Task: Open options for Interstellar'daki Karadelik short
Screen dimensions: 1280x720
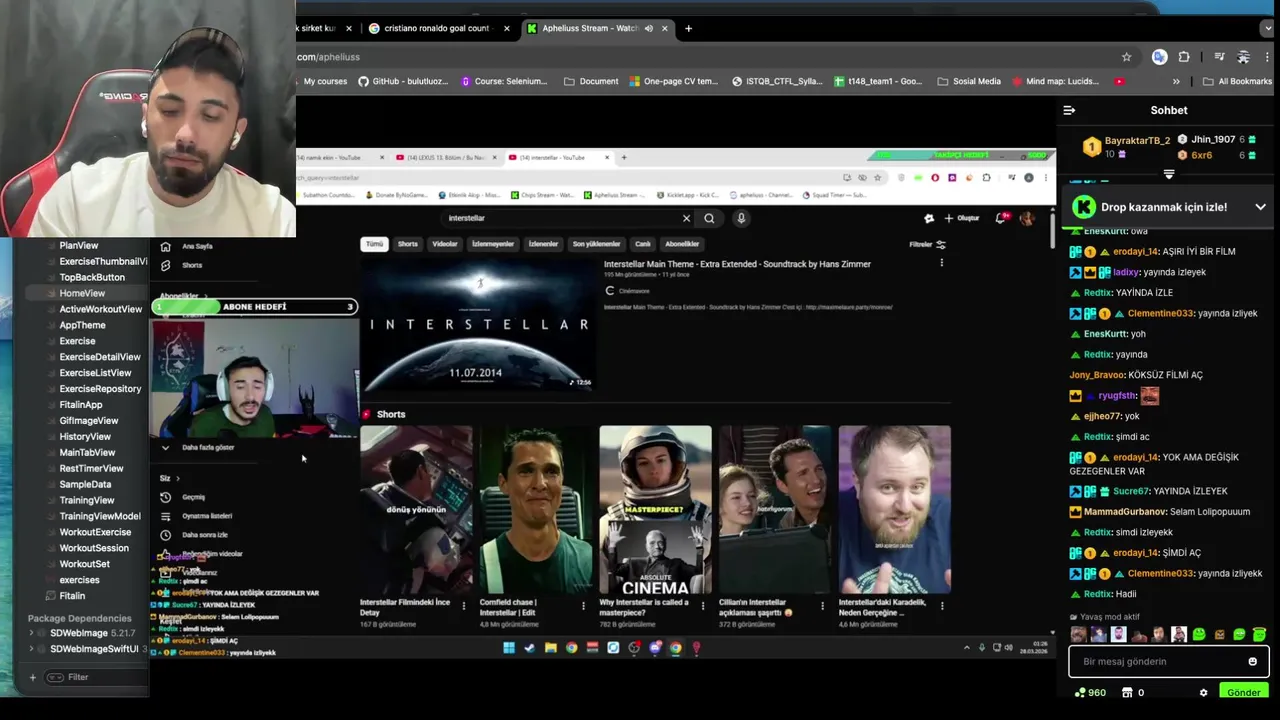Action: pyautogui.click(x=942, y=605)
